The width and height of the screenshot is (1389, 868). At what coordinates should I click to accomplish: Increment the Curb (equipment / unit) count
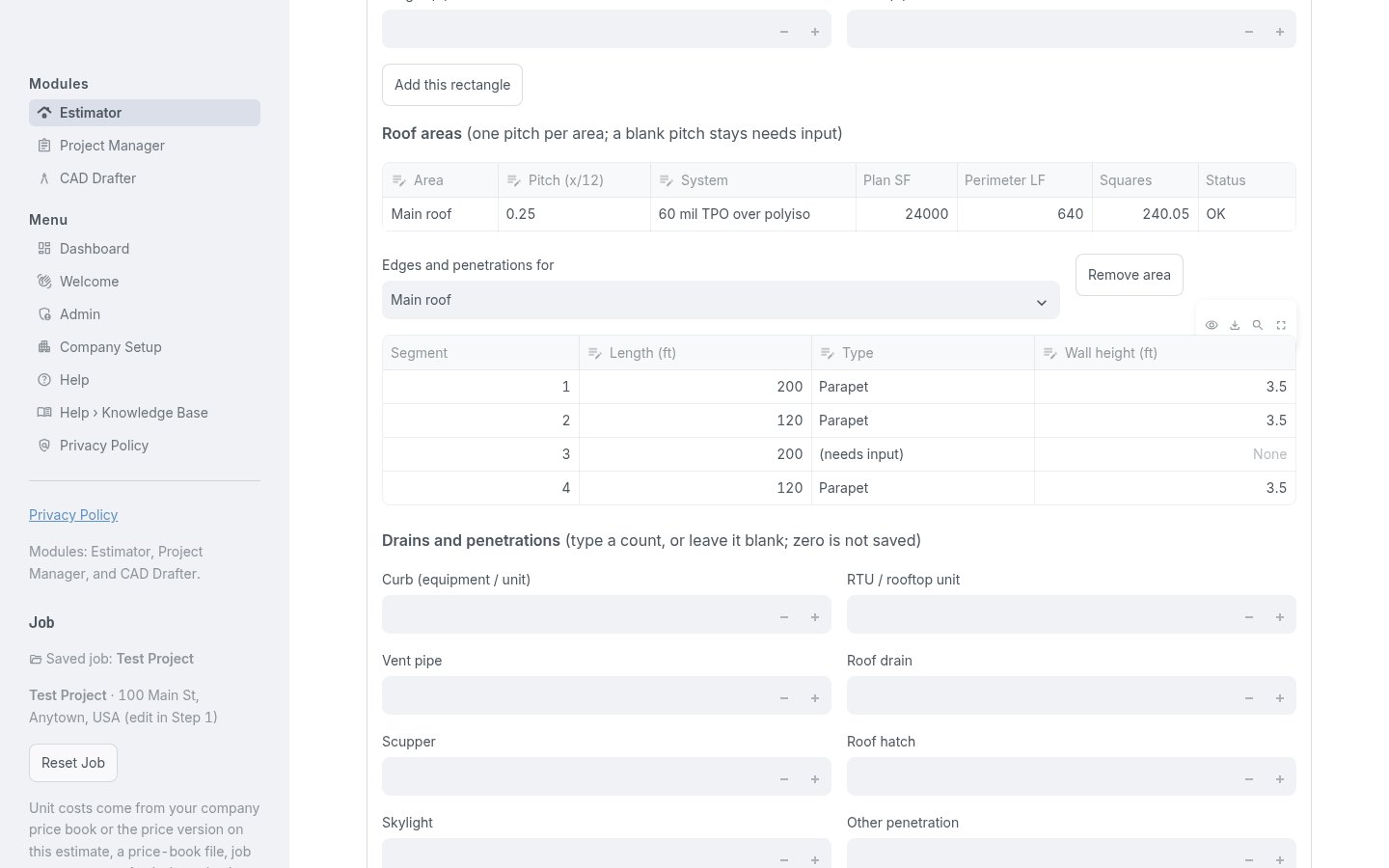point(815,617)
